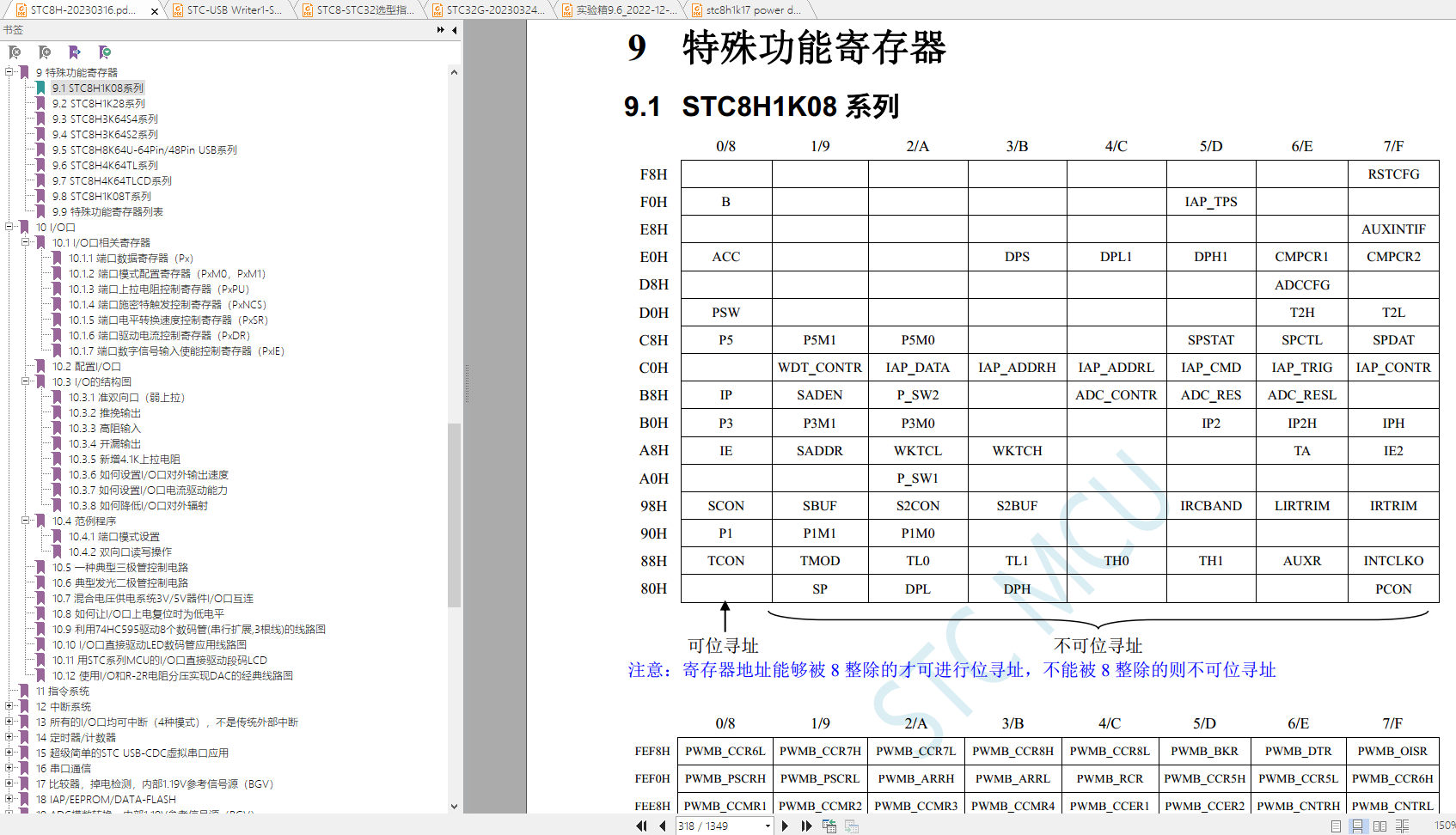The height and width of the screenshot is (835, 1456).
Task: Jump to the last page
Action: pos(806,826)
